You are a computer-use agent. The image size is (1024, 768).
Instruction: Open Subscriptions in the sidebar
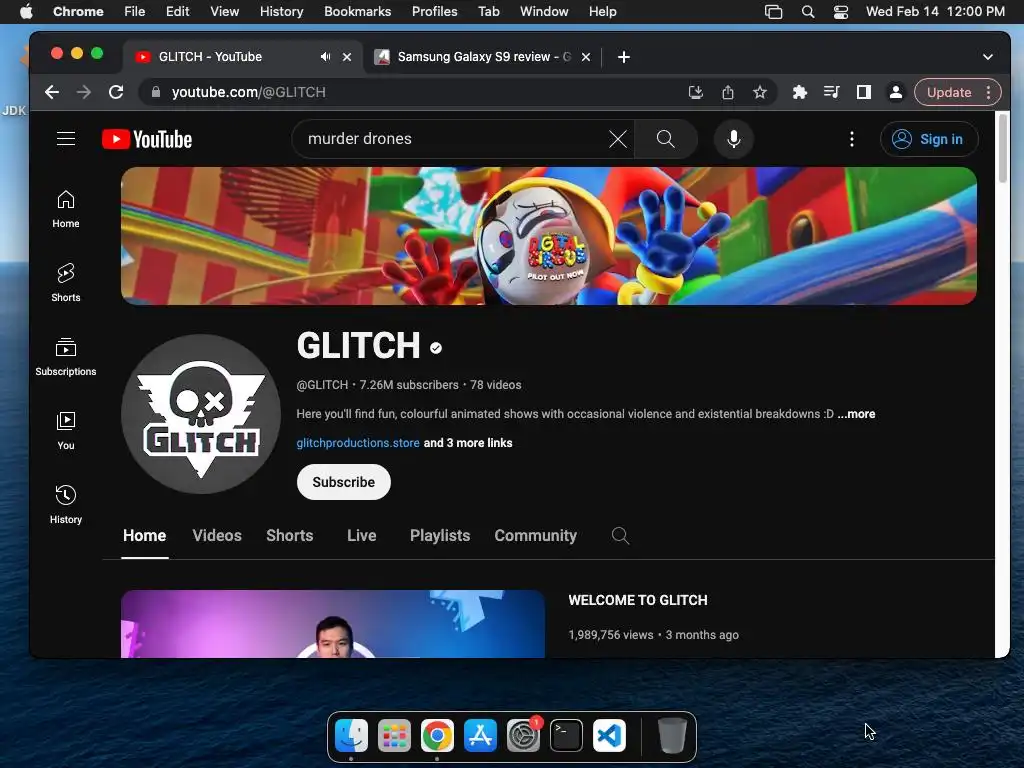coord(66,357)
